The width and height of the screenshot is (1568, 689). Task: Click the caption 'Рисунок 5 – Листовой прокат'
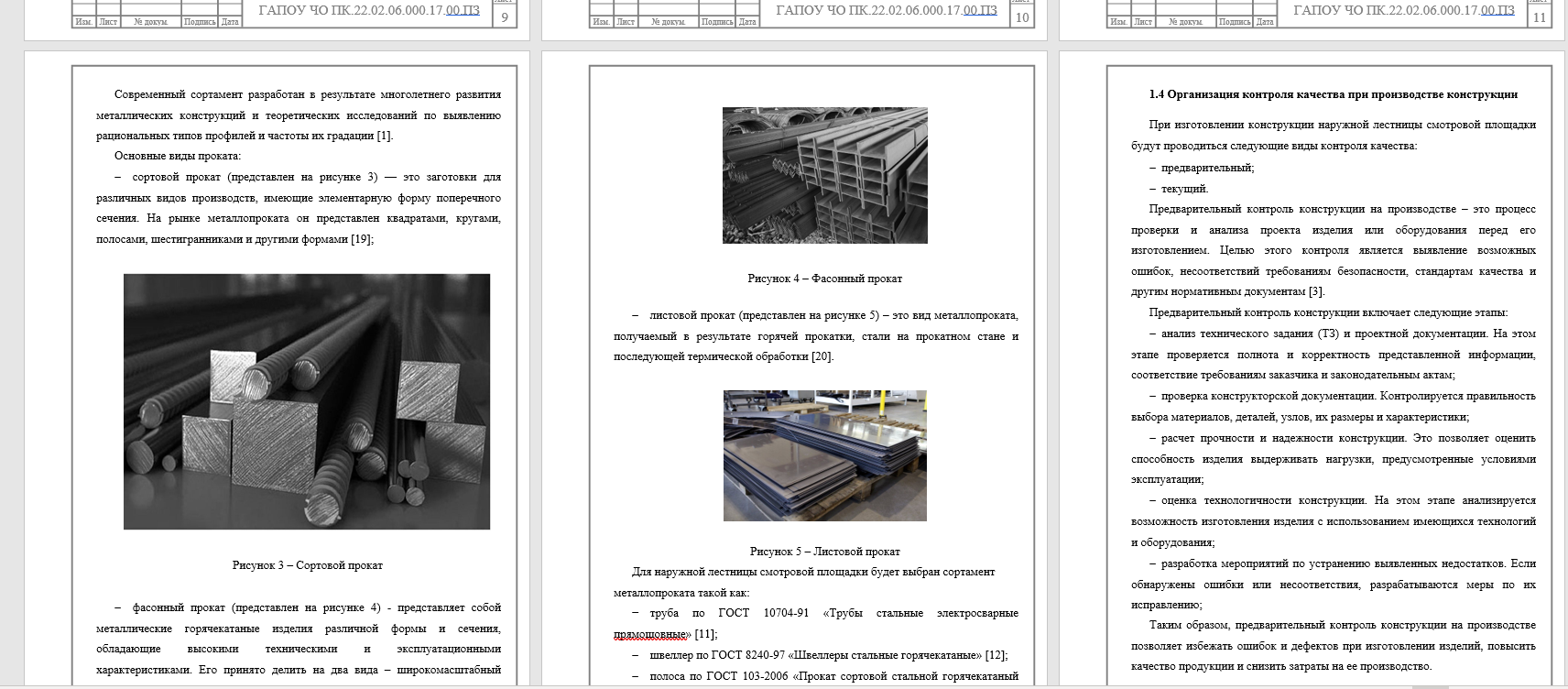824,552
